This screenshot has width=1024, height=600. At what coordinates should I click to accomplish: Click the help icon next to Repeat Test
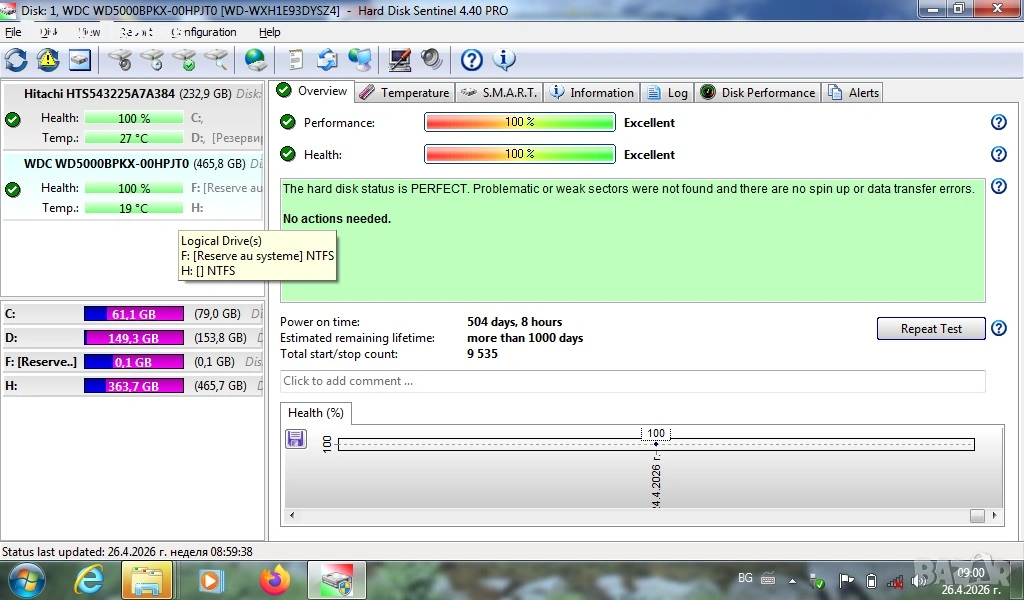coord(997,329)
